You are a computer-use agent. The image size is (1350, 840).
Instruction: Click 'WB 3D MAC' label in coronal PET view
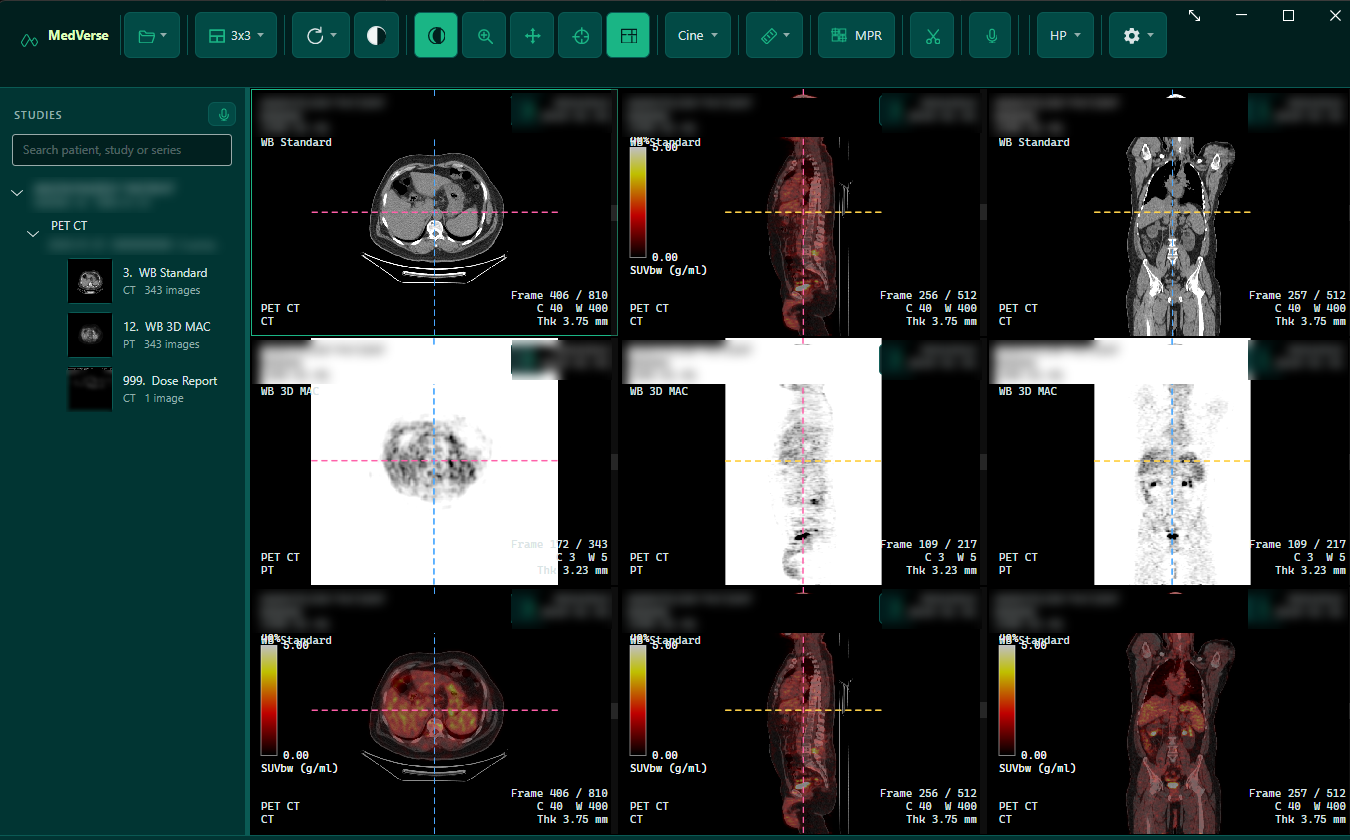(1028, 391)
